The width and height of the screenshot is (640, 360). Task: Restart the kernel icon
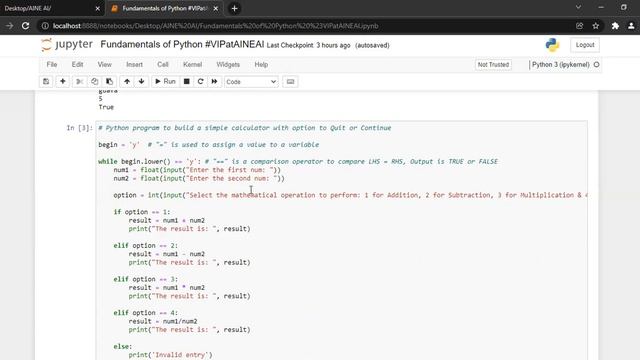click(x=200, y=82)
